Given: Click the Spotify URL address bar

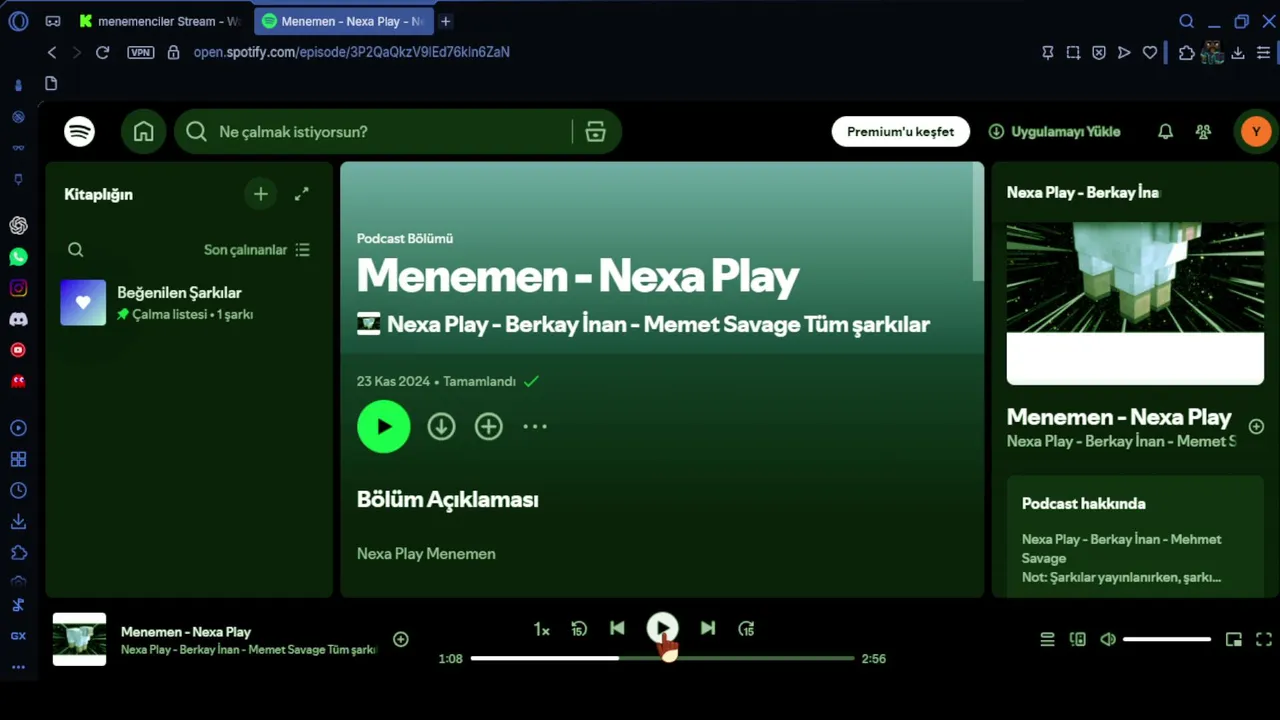Looking at the screenshot, I should click(x=352, y=52).
